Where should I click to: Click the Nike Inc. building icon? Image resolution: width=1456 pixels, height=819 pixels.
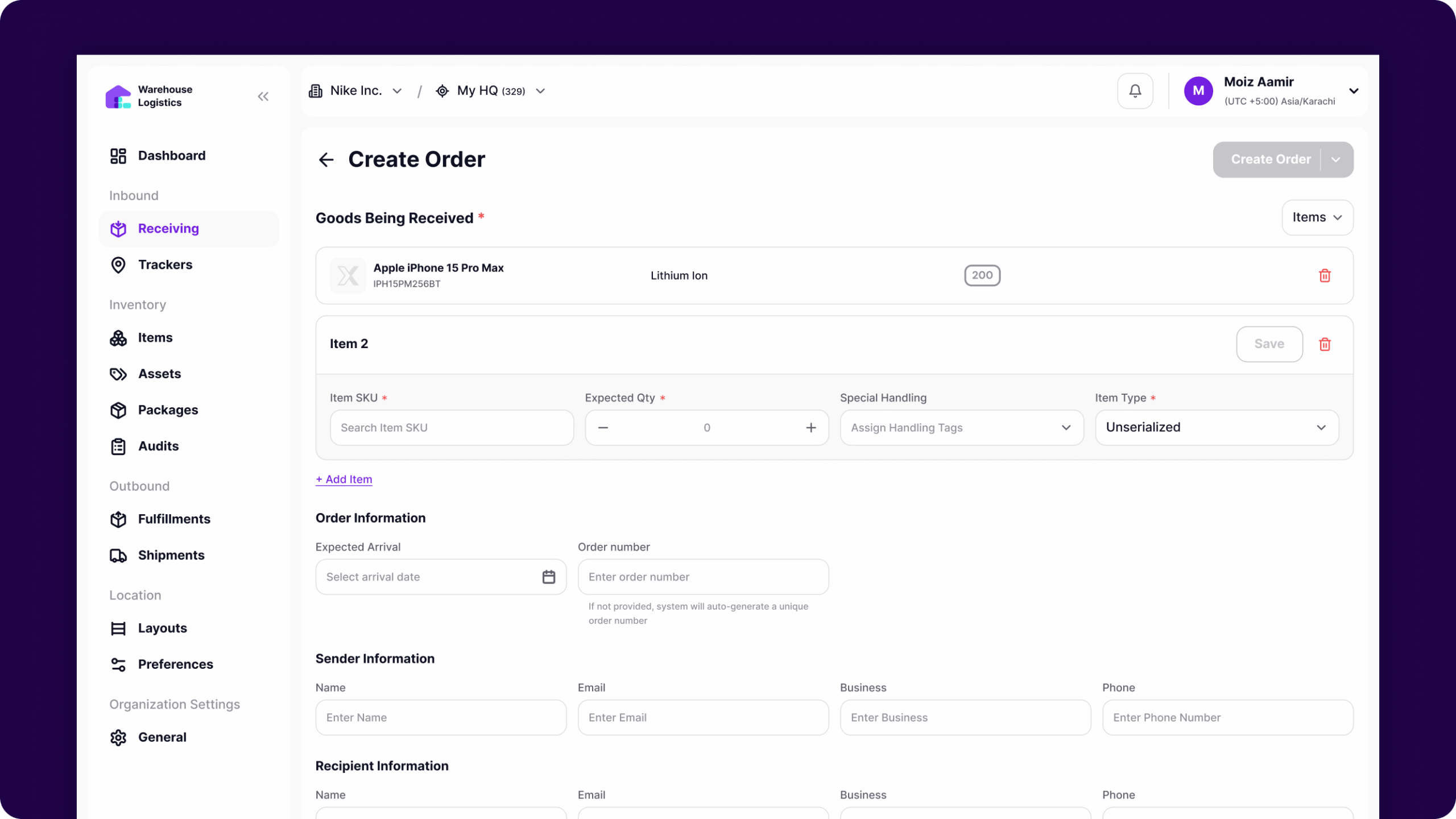click(x=316, y=91)
